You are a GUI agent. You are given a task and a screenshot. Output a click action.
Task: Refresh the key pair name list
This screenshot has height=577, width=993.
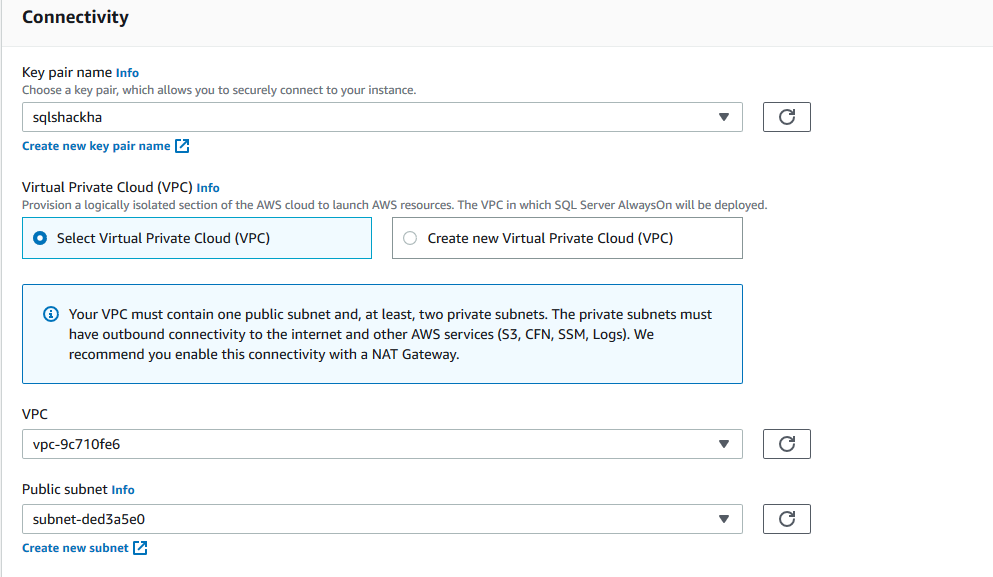point(786,117)
